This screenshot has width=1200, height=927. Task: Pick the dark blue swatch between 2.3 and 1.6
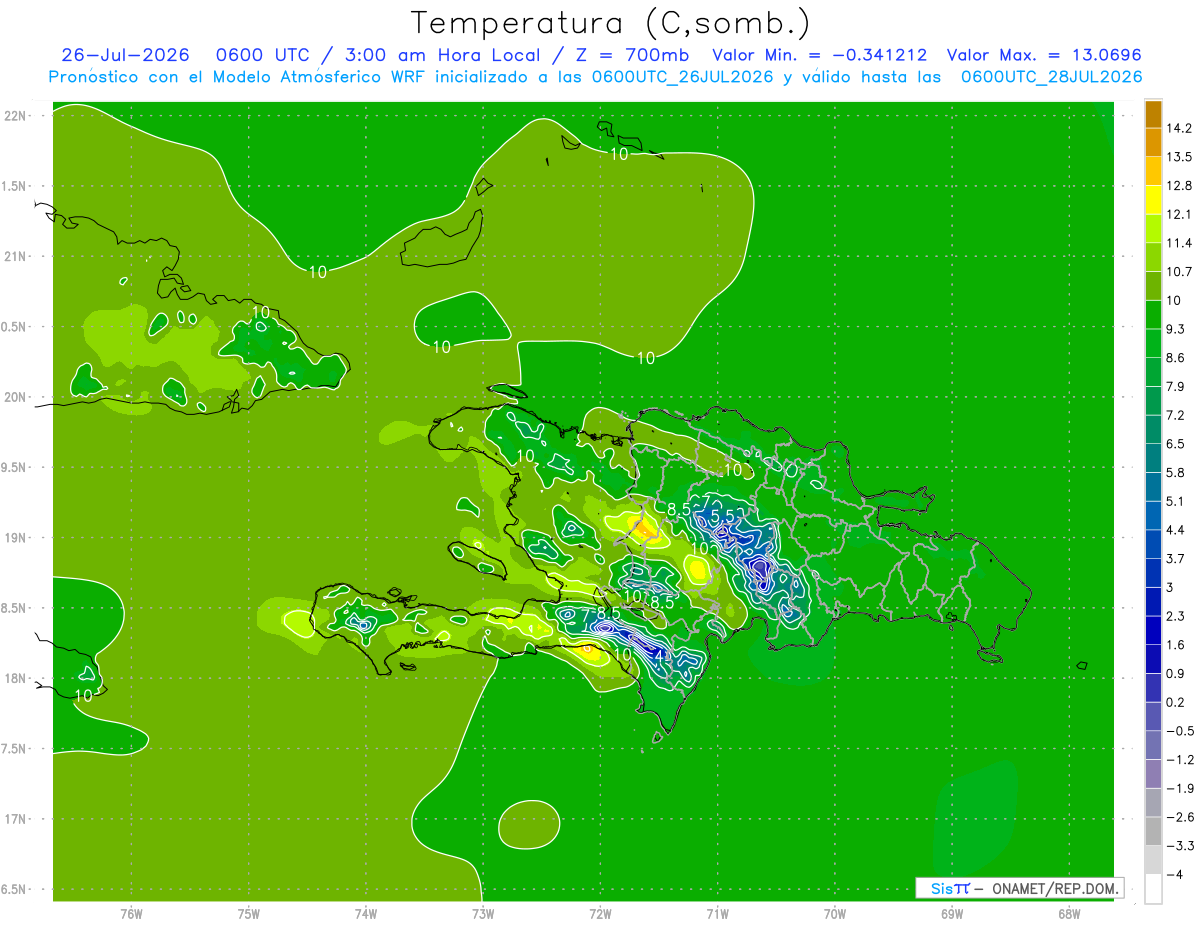(1153, 630)
